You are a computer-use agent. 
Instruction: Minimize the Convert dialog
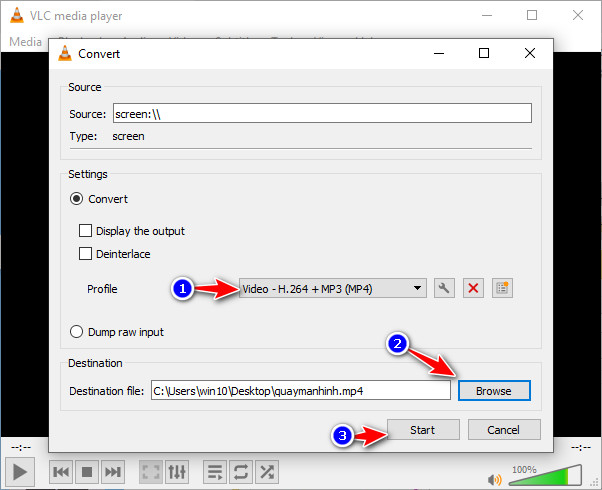[438, 53]
